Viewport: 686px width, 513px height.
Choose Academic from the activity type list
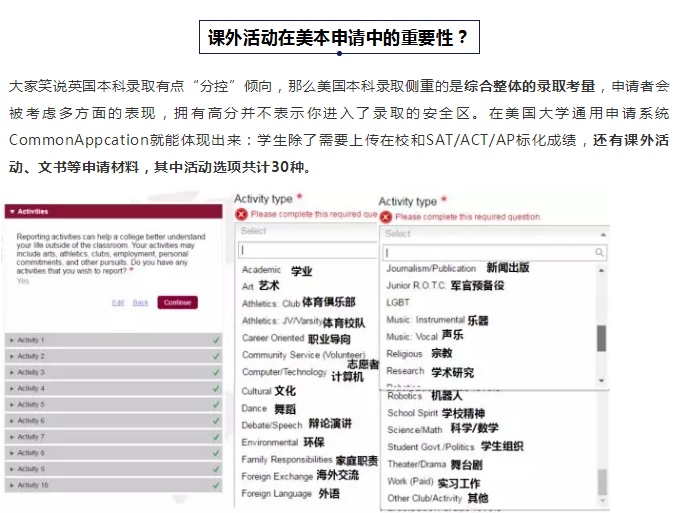(x=262, y=270)
